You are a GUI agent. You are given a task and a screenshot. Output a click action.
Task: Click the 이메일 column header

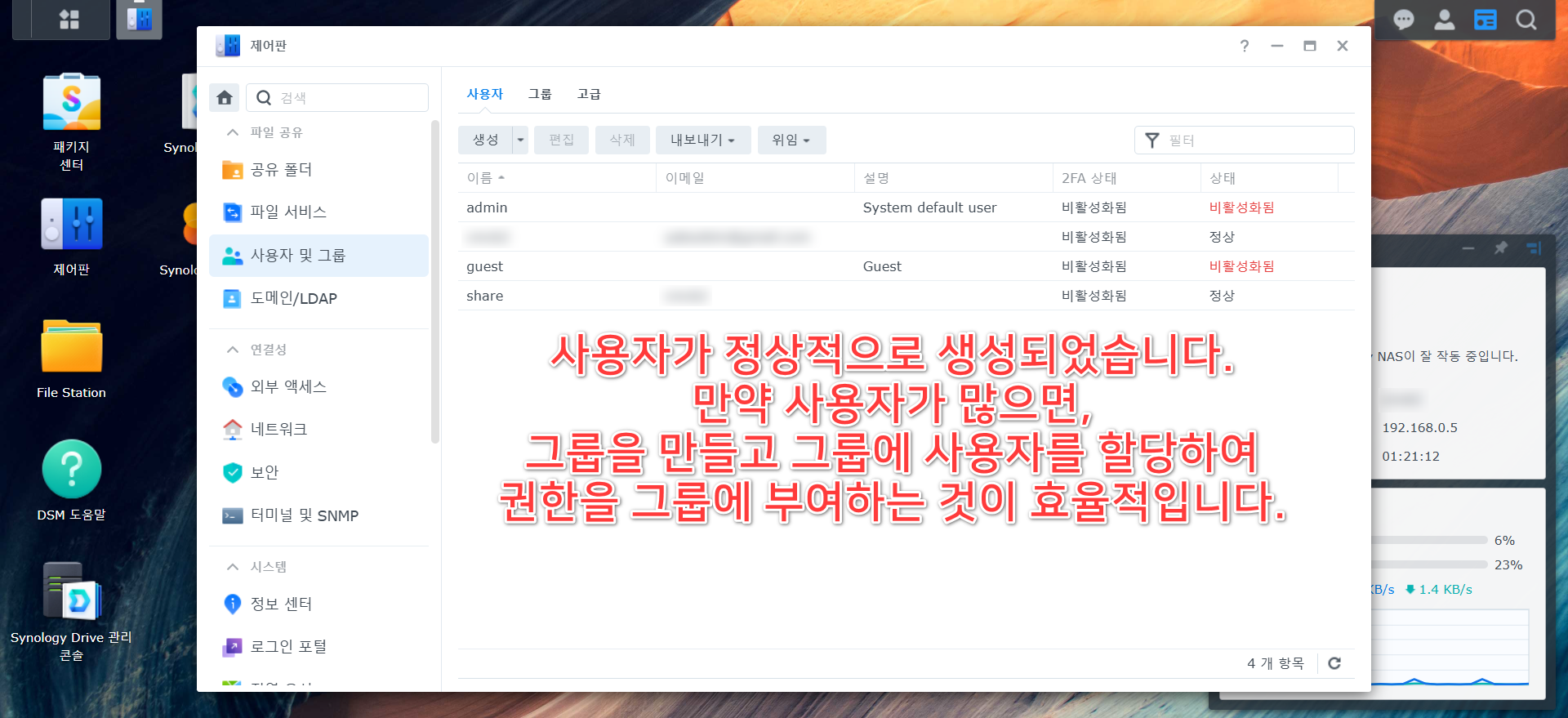(755, 178)
